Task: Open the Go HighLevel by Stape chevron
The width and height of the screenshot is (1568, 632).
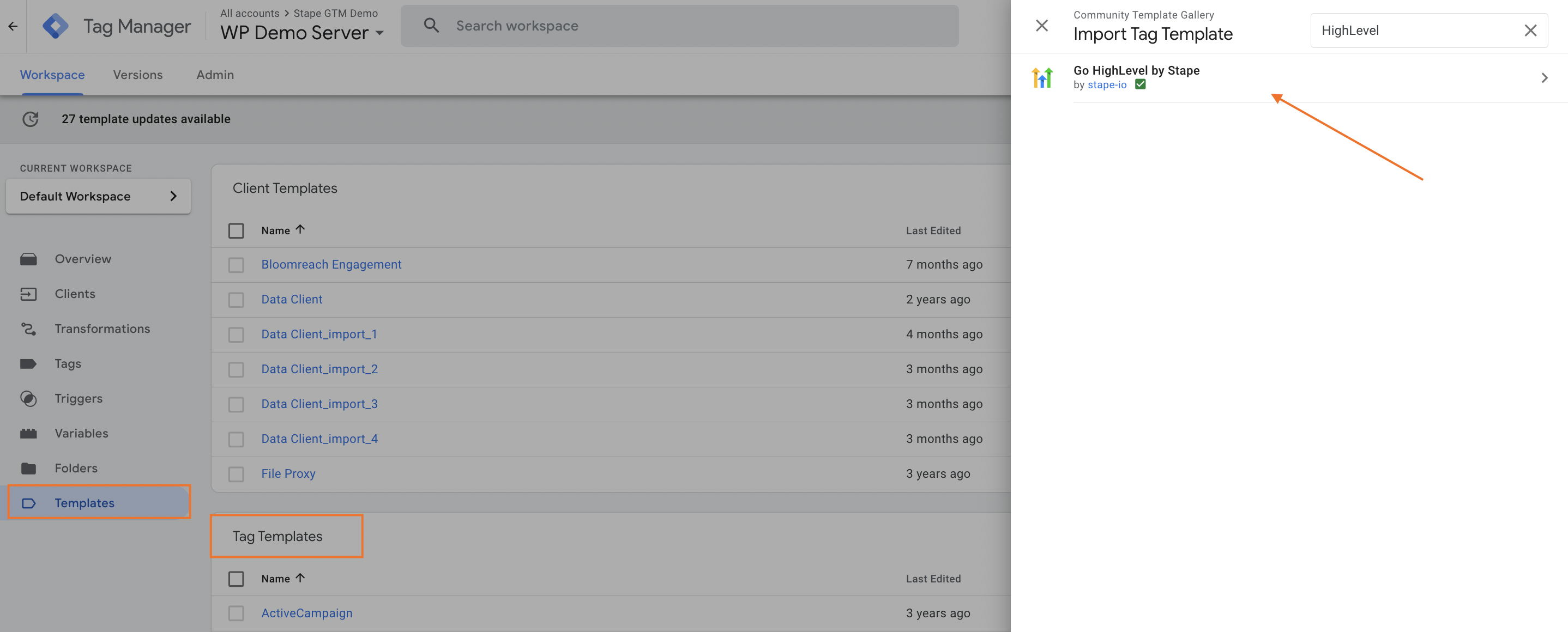Action: point(1543,78)
